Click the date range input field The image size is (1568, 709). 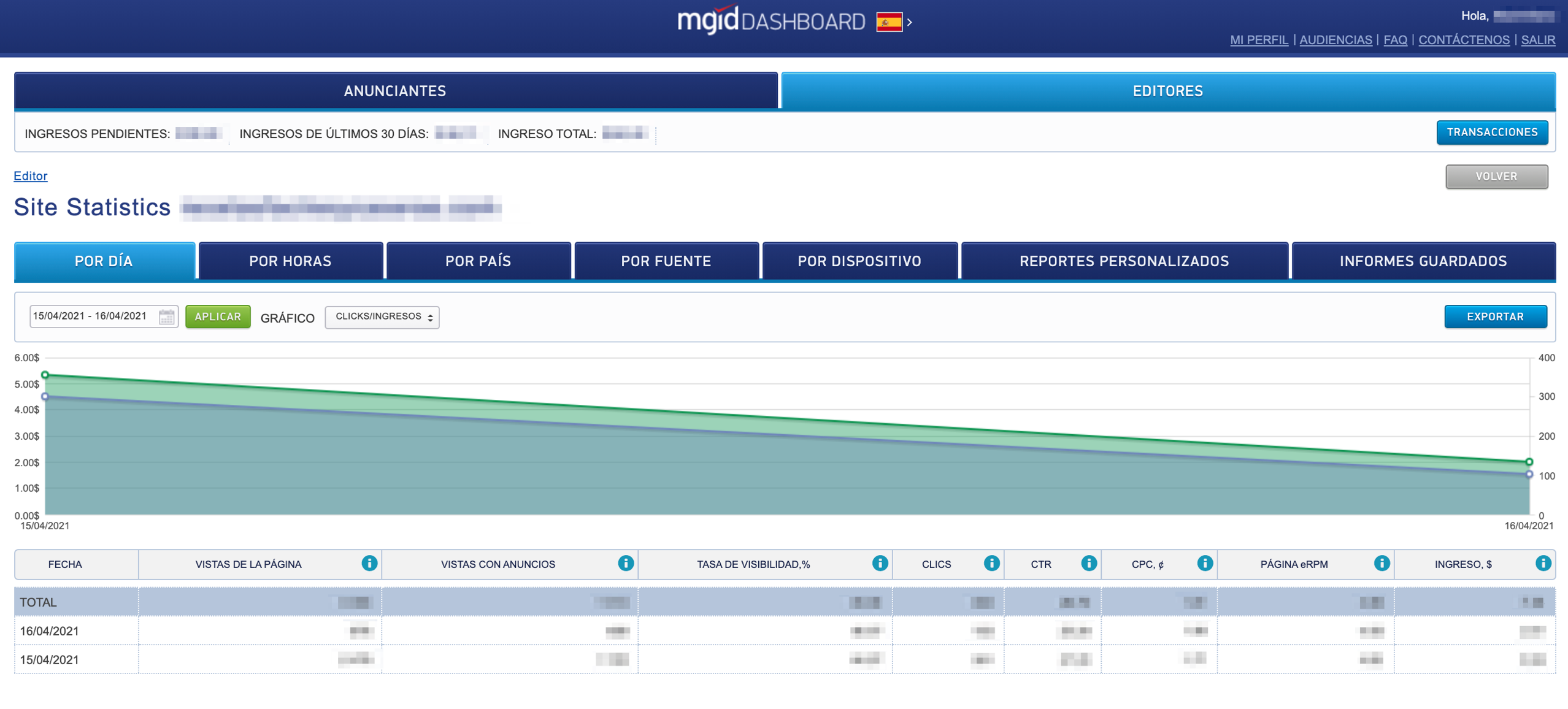point(92,316)
